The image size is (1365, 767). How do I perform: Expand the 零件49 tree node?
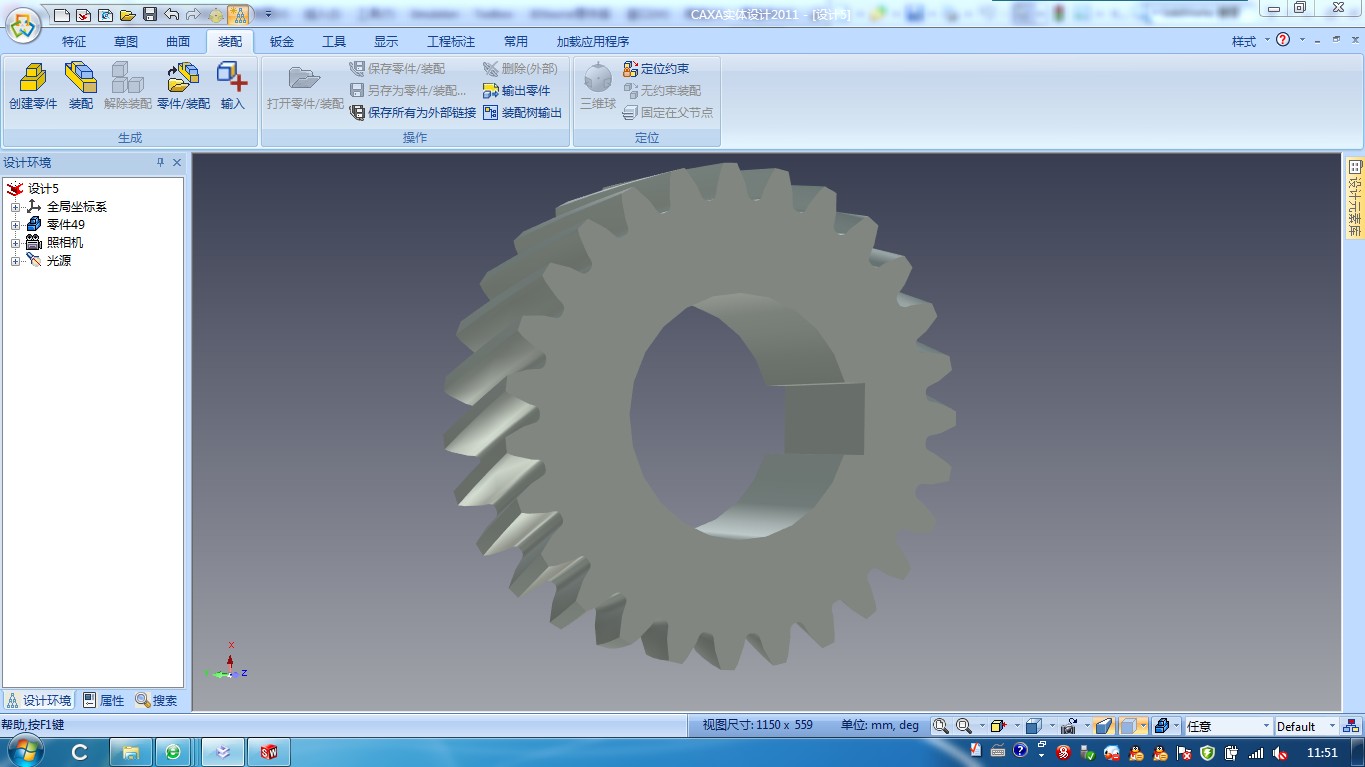point(16,225)
